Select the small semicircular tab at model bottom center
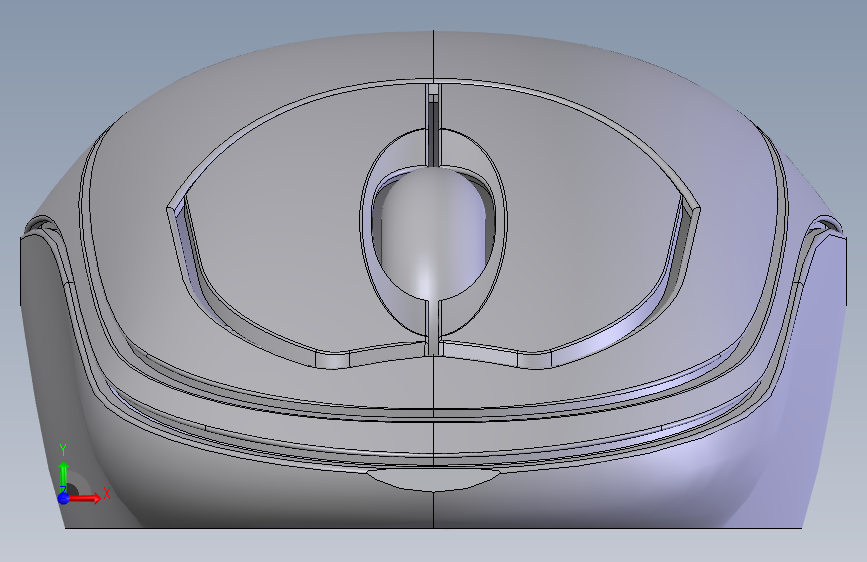The height and width of the screenshot is (562, 867). 433,479
